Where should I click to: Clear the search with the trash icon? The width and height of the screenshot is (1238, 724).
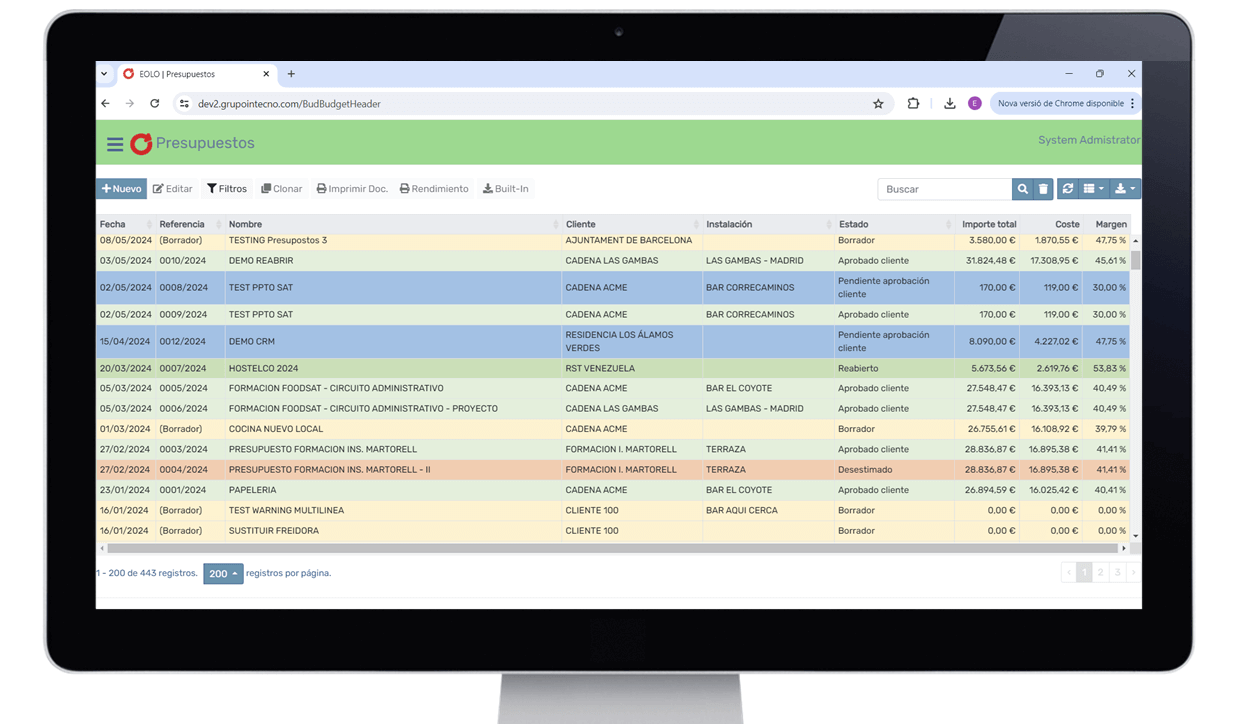(1043, 189)
